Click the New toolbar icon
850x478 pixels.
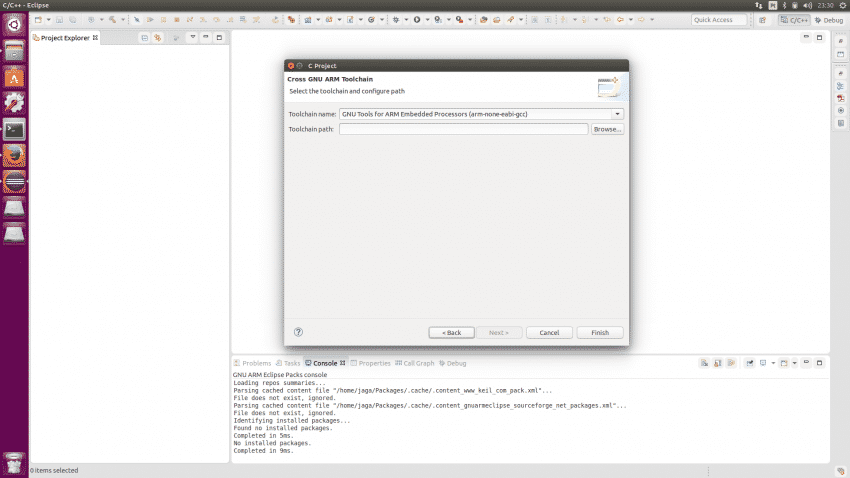tap(38, 20)
